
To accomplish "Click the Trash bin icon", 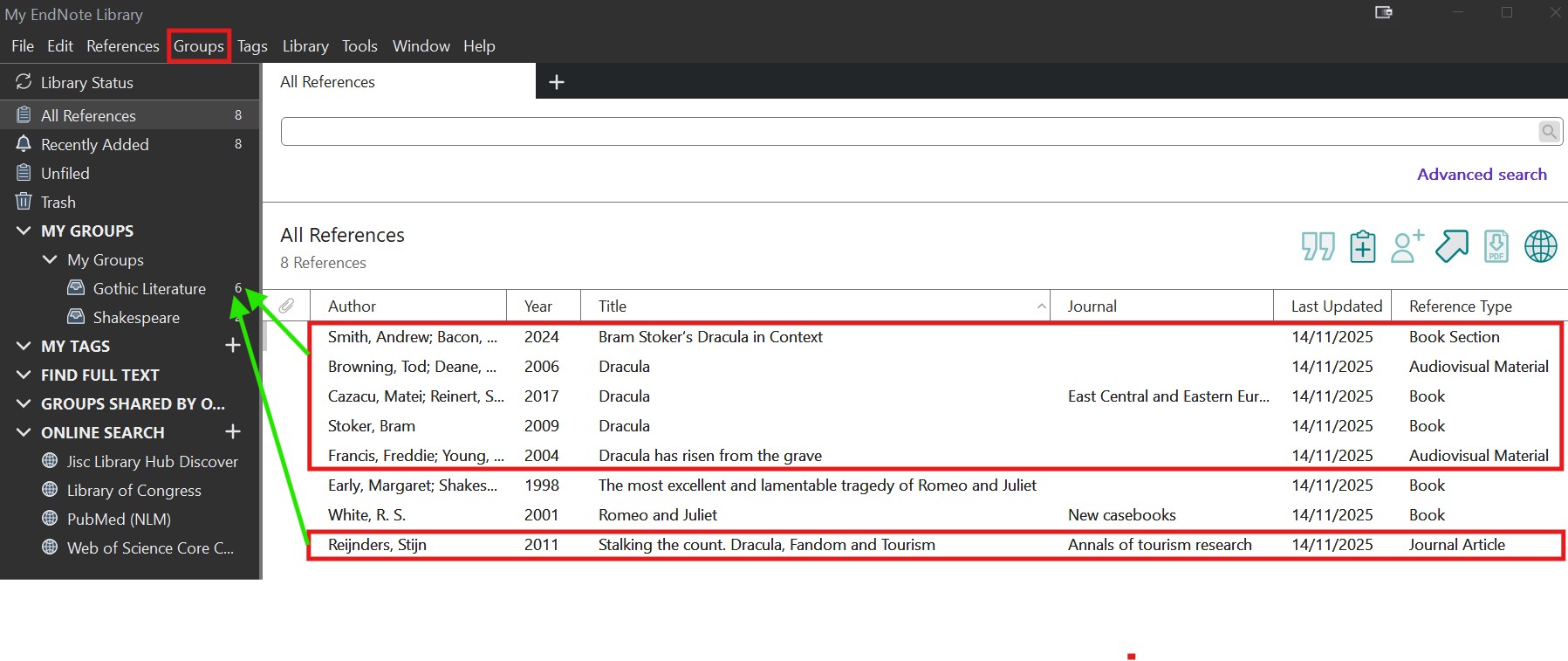I will click(x=24, y=202).
